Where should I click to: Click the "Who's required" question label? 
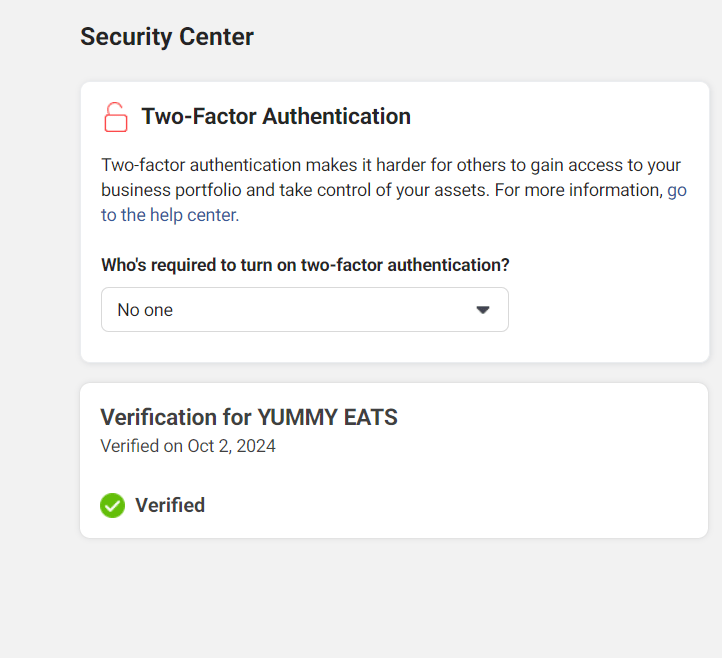[305, 265]
